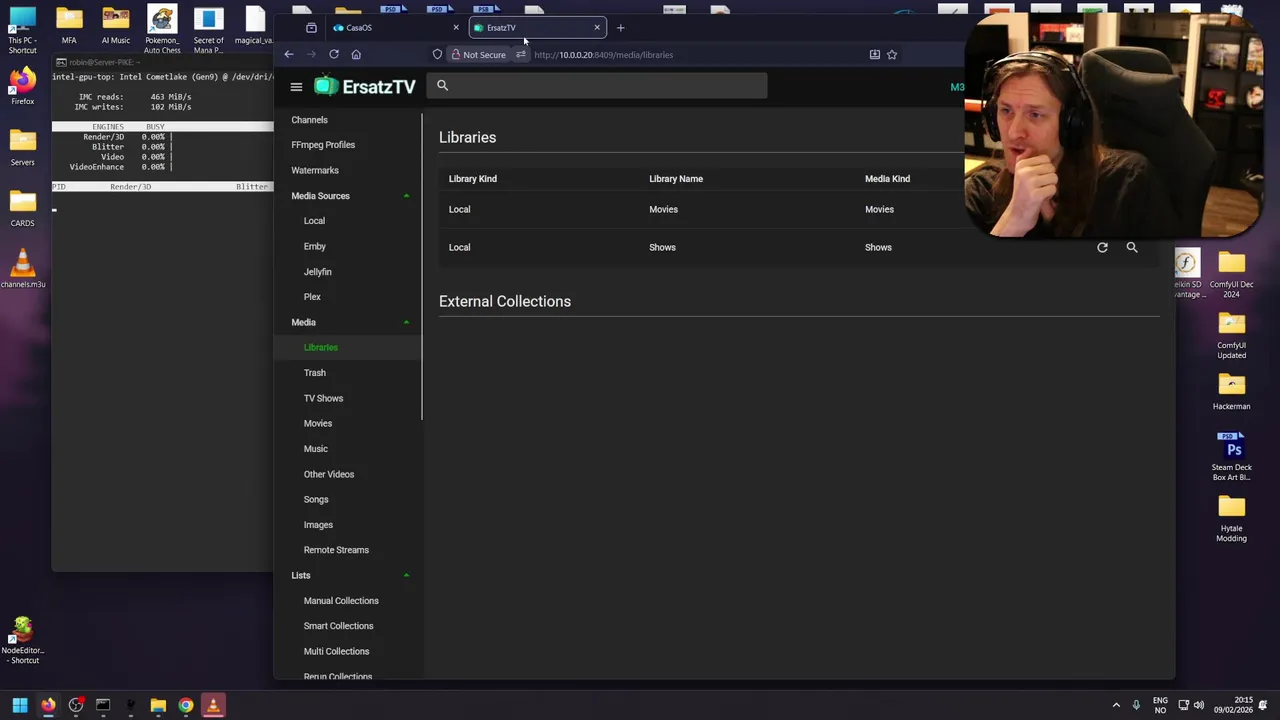This screenshot has height=720, width=1280.
Task: Click the Firefox desktop shortcut
Action: point(22,86)
